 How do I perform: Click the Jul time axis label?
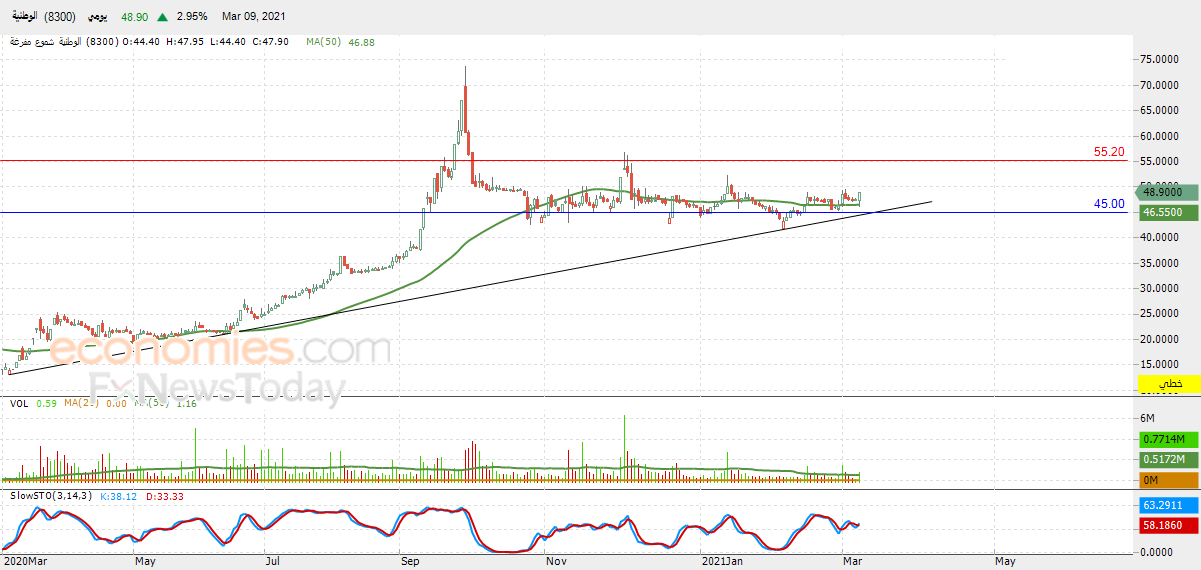click(271, 562)
